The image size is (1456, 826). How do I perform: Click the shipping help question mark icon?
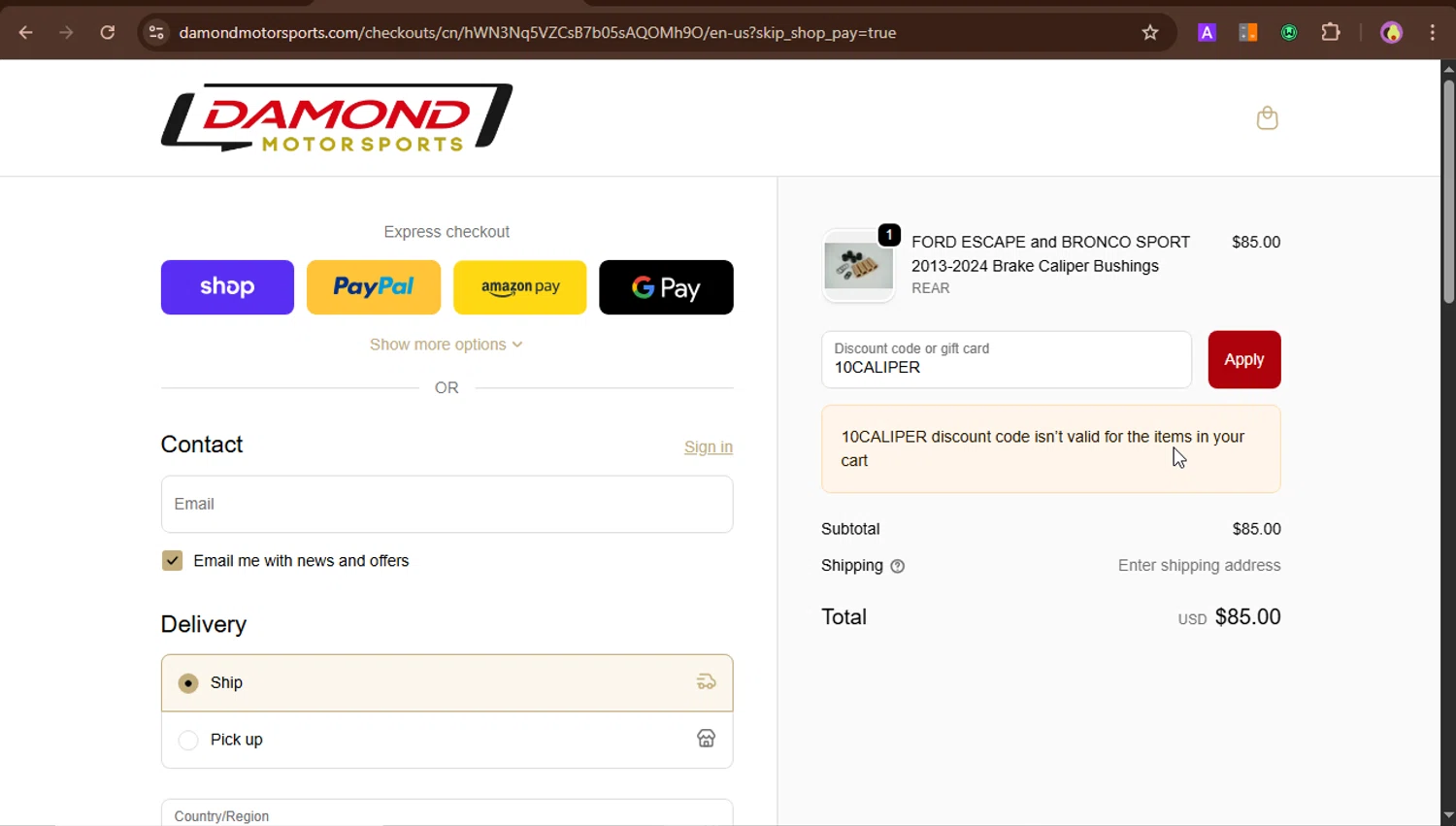pos(898,566)
